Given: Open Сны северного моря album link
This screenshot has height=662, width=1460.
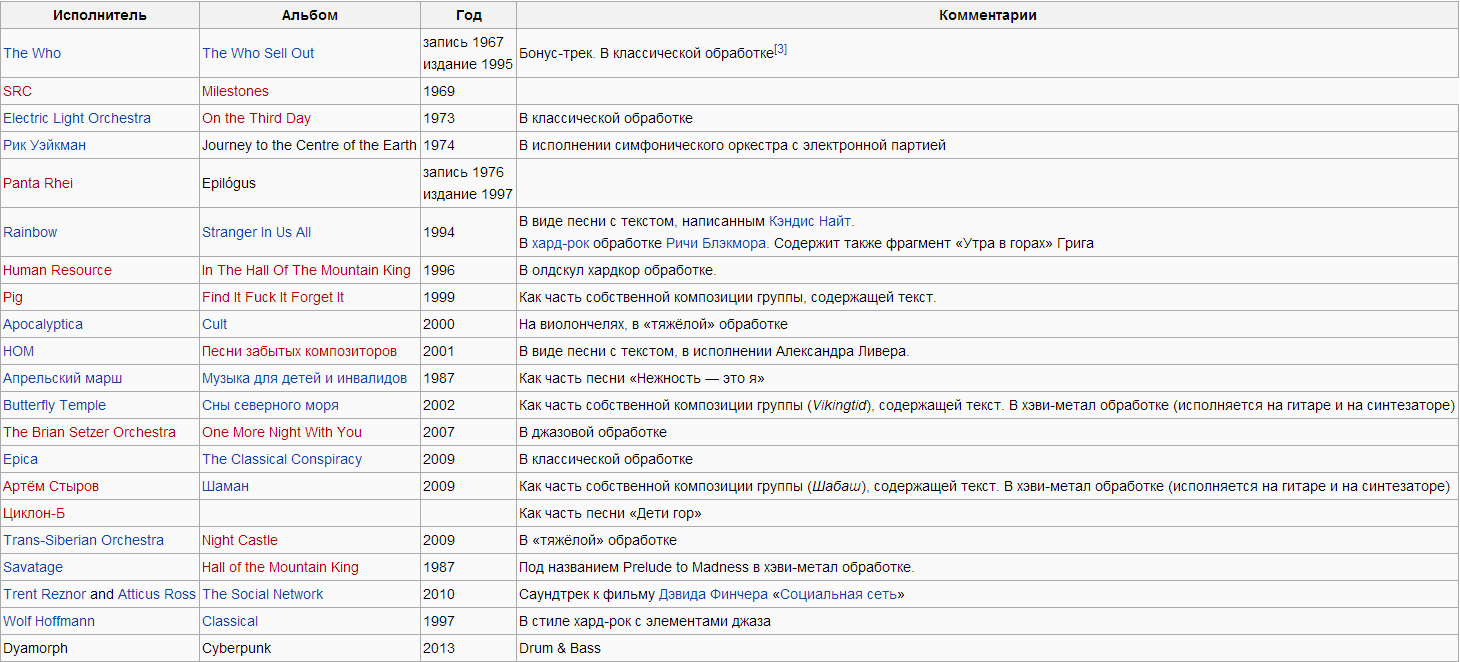Looking at the screenshot, I should (270, 405).
